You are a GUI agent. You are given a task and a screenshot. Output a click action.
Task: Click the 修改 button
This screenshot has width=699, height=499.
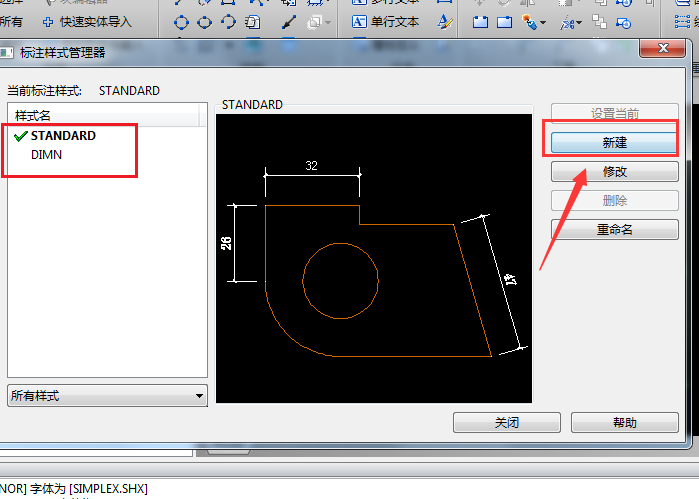point(614,172)
